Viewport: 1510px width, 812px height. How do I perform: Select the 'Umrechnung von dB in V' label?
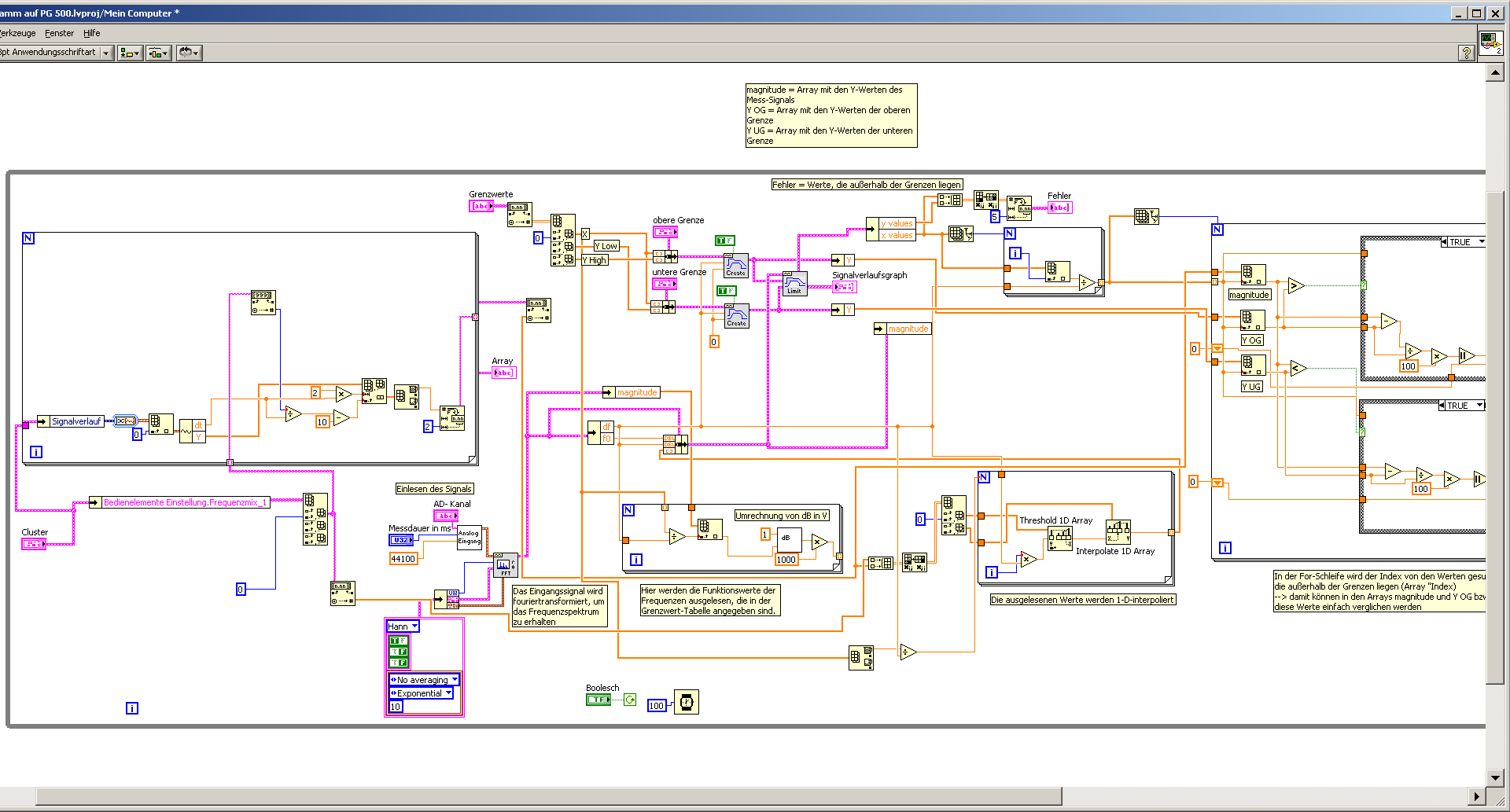782,516
